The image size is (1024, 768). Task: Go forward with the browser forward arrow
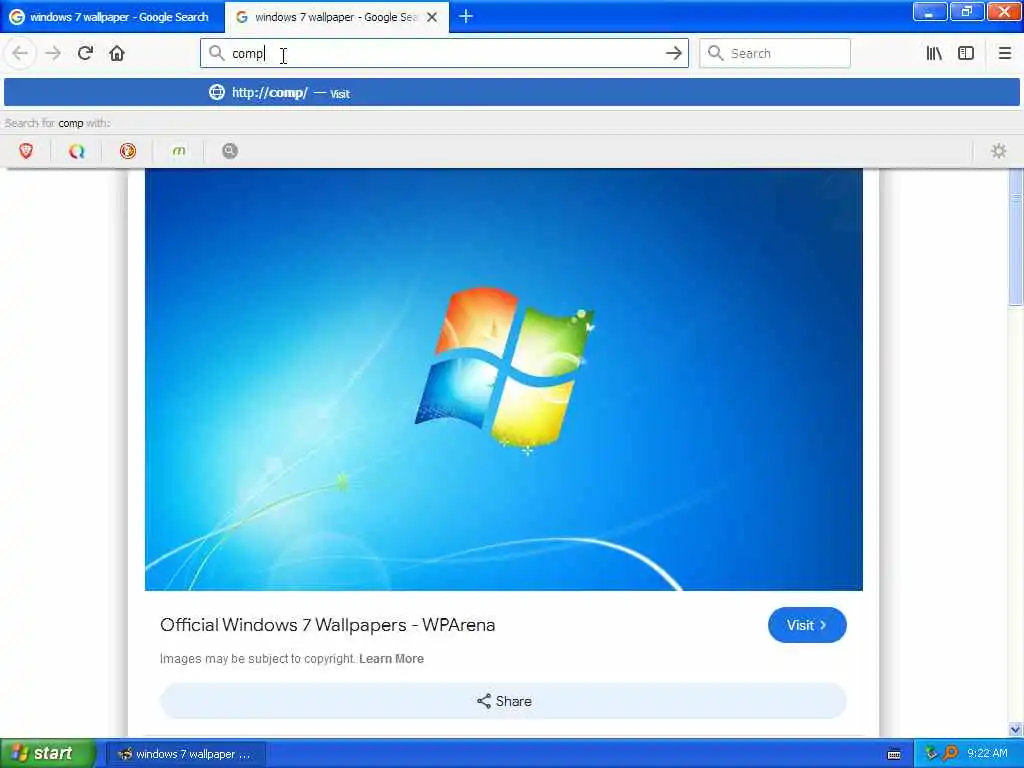pyautogui.click(x=53, y=53)
